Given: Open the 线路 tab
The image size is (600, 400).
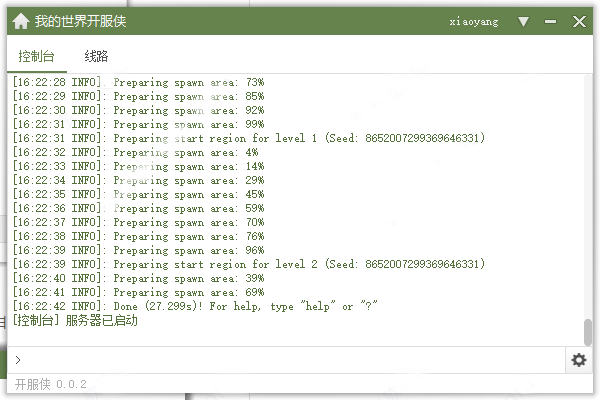Looking at the screenshot, I should (96, 57).
